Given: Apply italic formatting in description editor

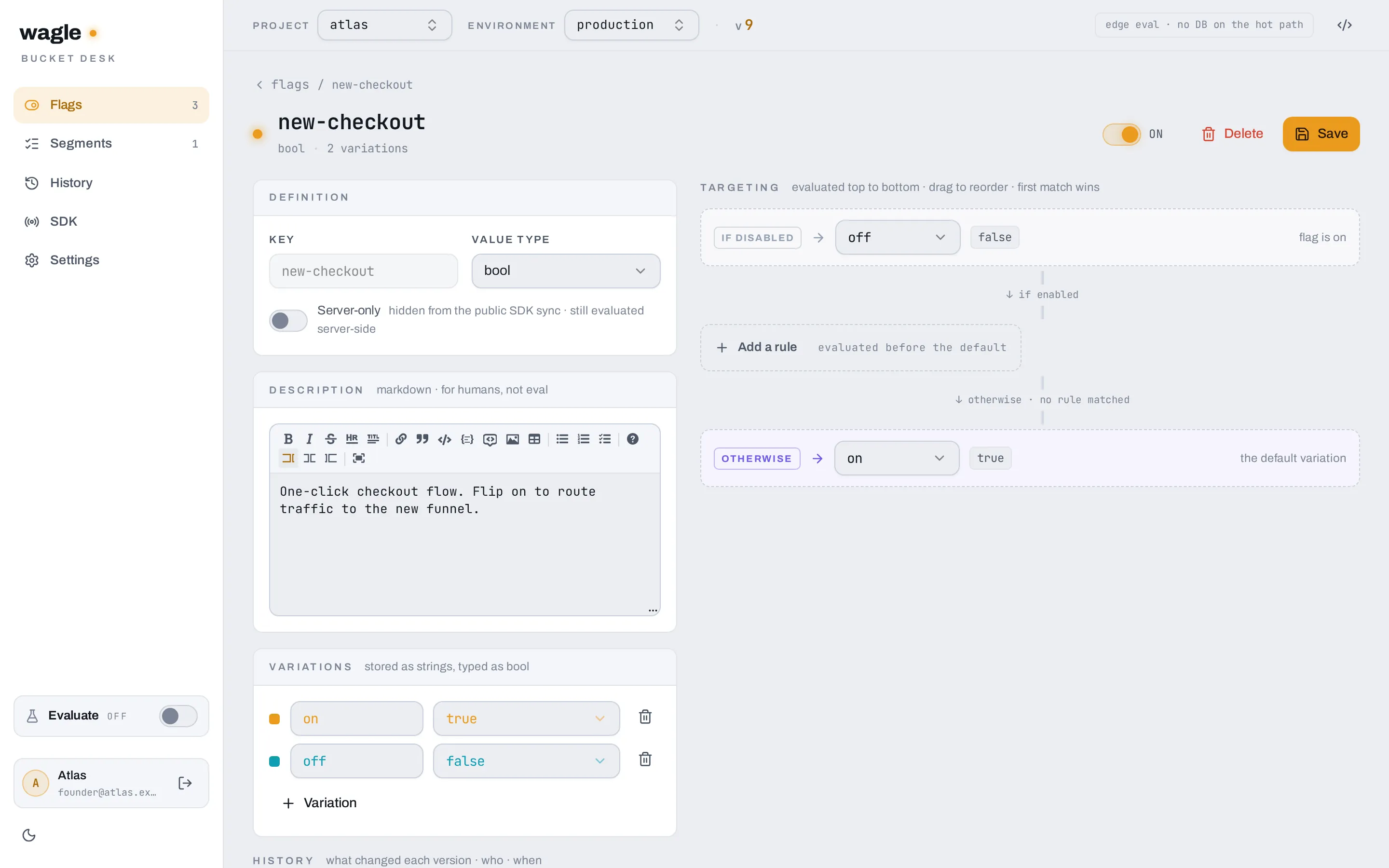Looking at the screenshot, I should click(x=309, y=439).
